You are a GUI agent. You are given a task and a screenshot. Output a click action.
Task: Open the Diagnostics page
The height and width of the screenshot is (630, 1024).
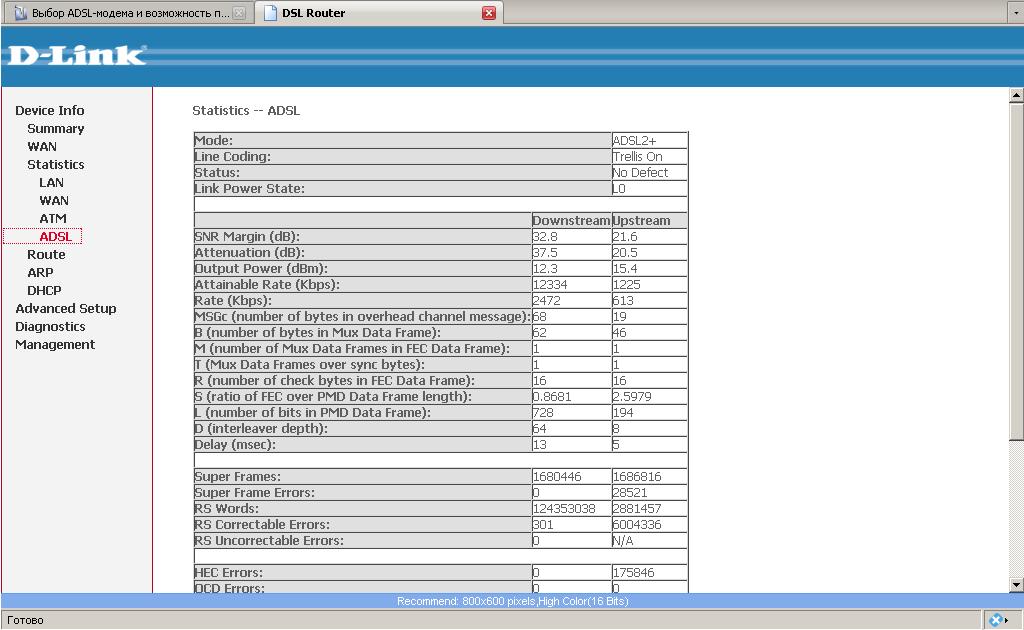[x=50, y=326]
